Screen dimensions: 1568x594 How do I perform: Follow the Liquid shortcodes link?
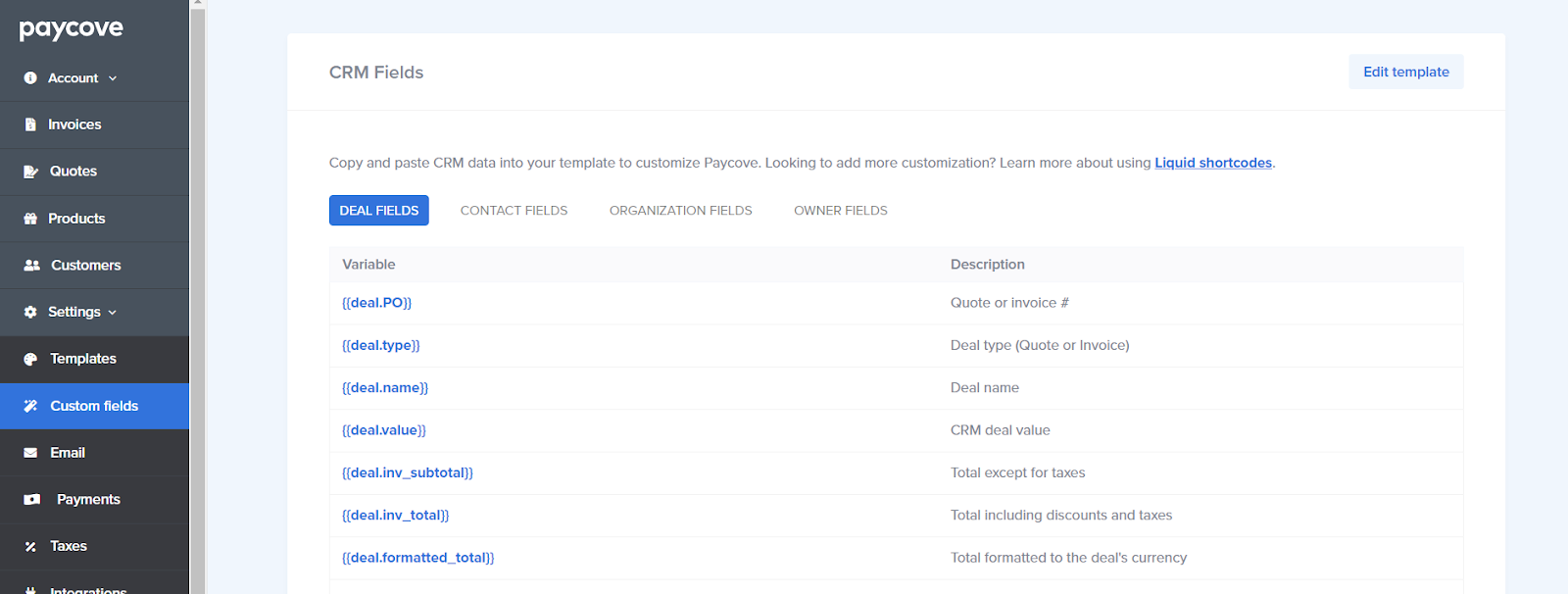coord(1213,163)
